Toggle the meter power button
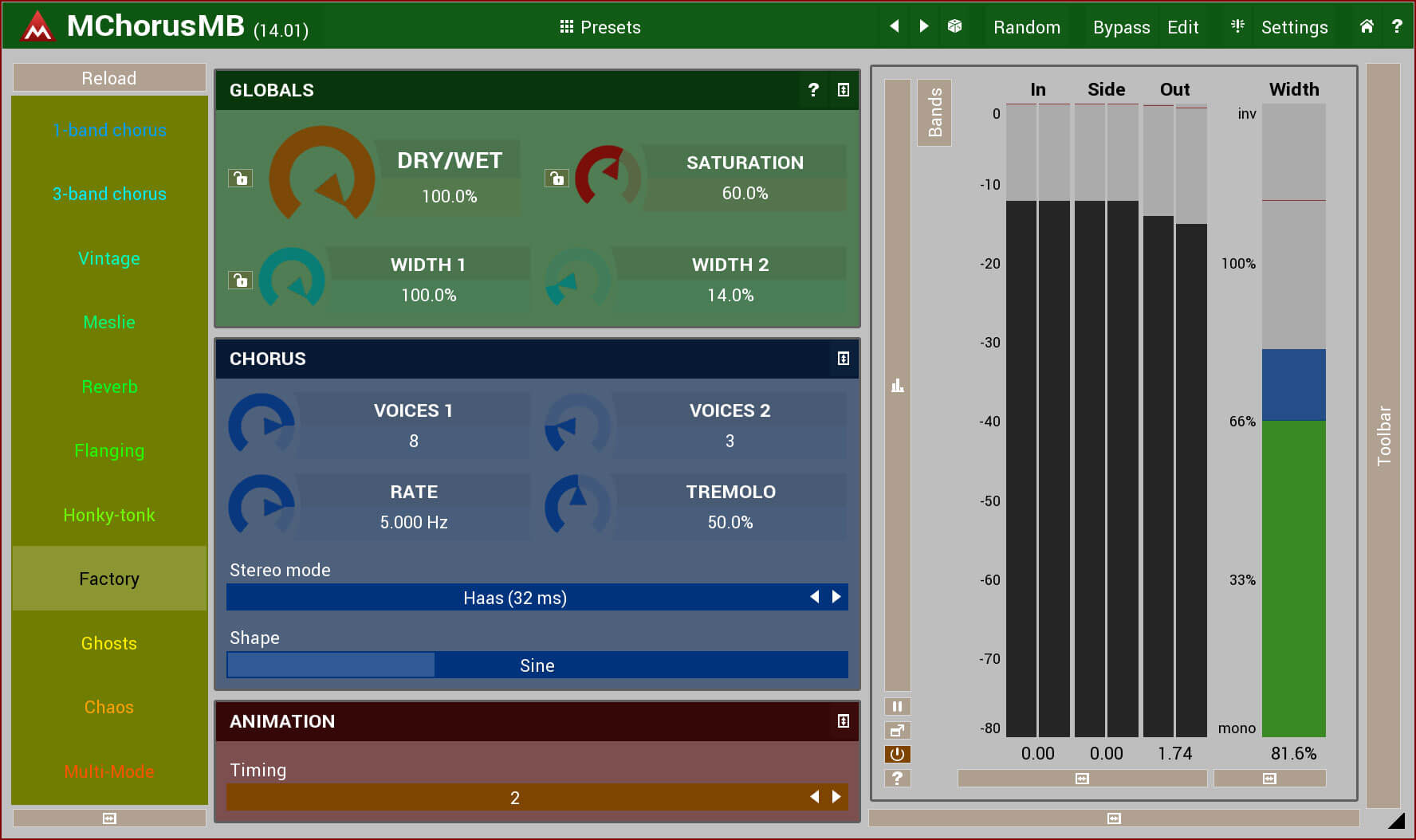This screenshot has height=840, width=1416. pyautogui.click(x=897, y=754)
